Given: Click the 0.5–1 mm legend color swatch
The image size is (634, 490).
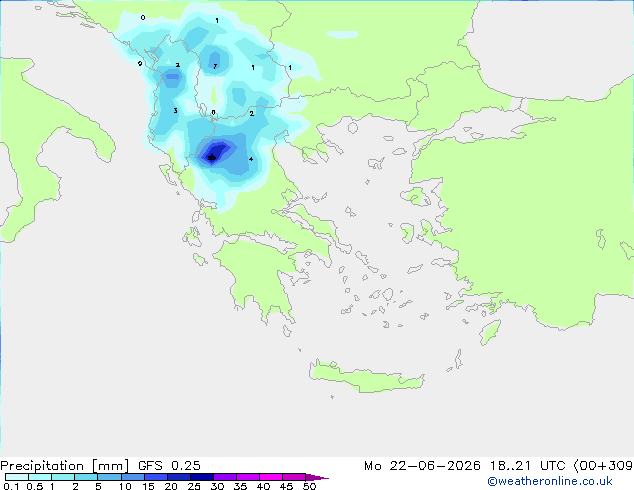Looking at the screenshot, I should tap(40, 477).
